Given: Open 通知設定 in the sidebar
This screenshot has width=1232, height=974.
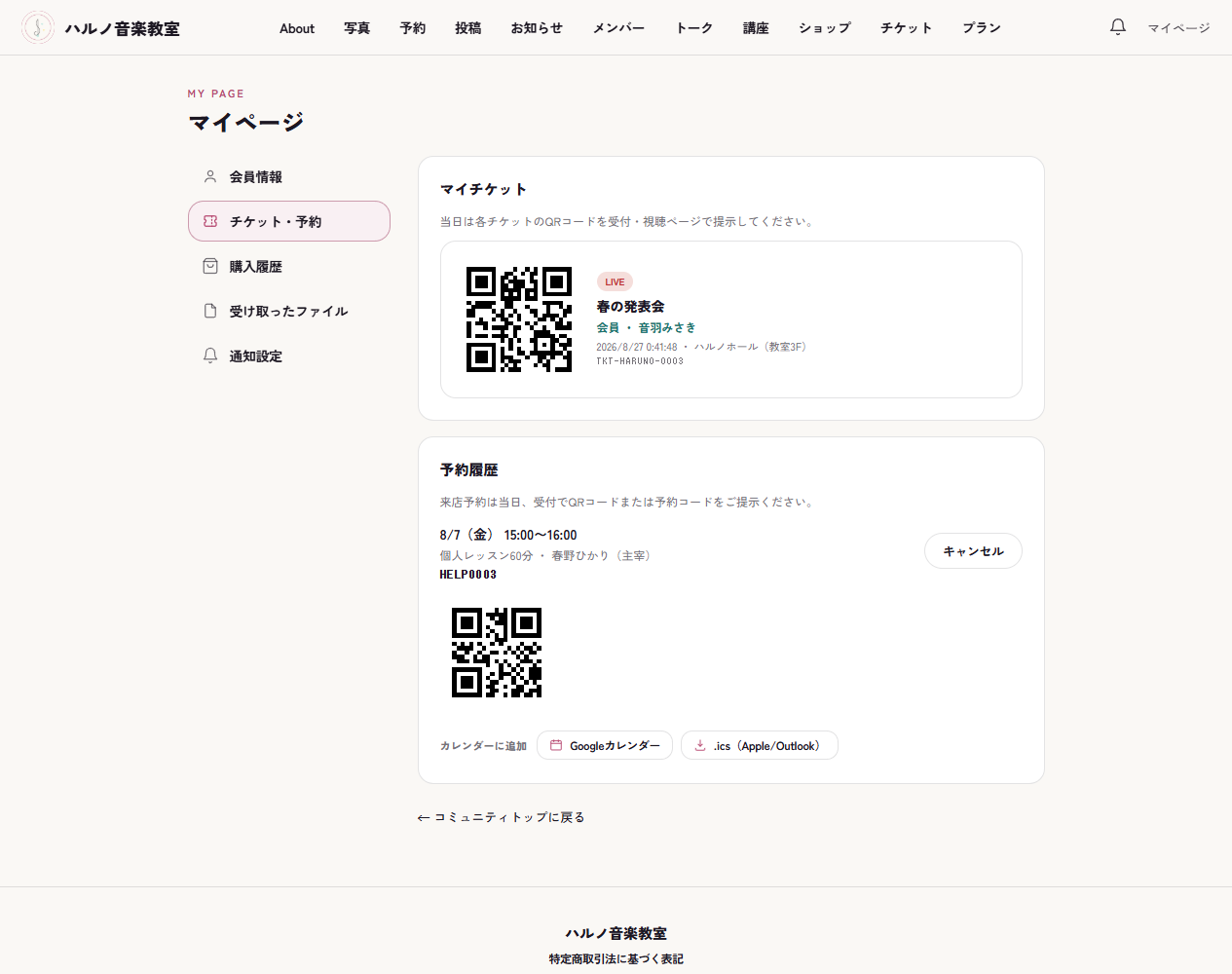Looking at the screenshot, I should (289, 356).
